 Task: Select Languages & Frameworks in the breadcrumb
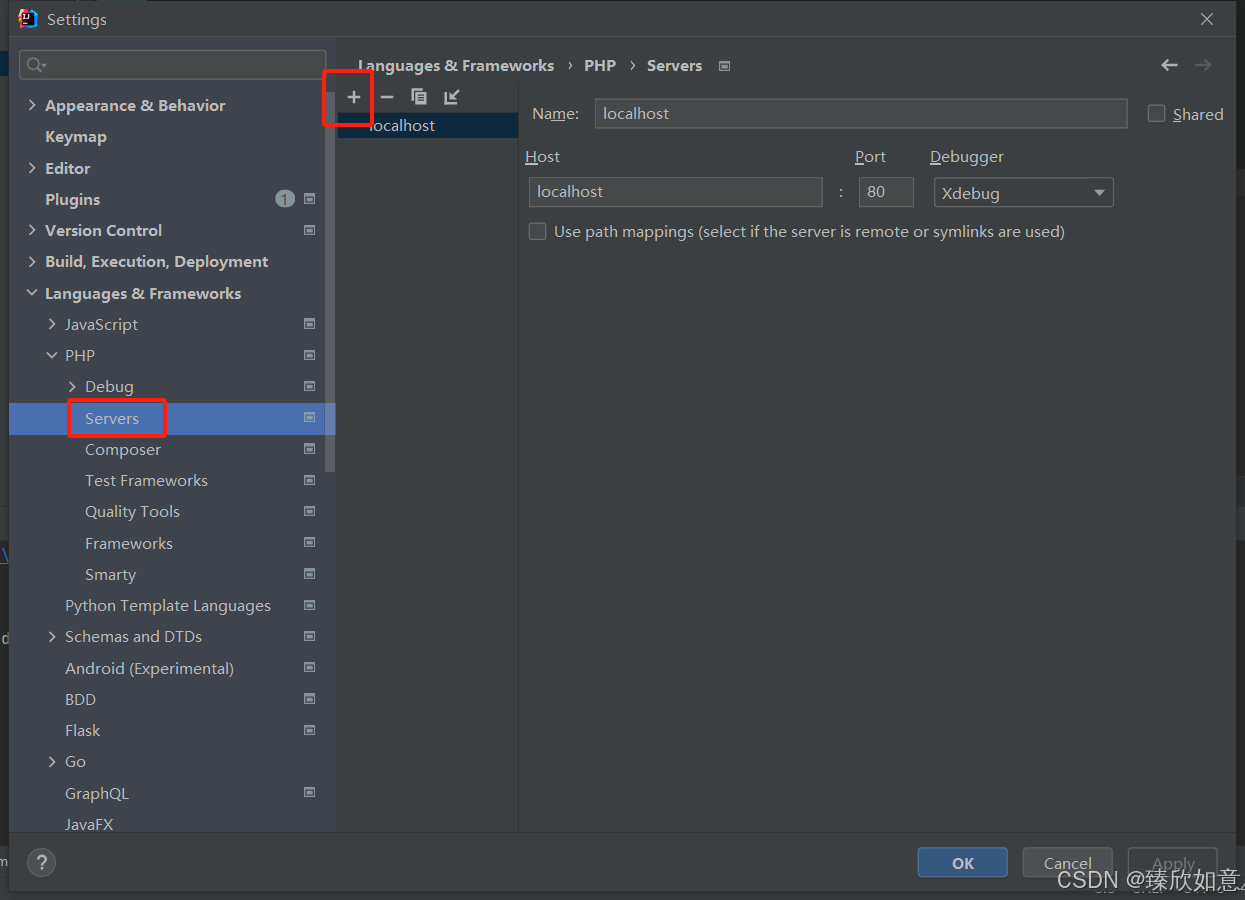[x=455, y=65]
